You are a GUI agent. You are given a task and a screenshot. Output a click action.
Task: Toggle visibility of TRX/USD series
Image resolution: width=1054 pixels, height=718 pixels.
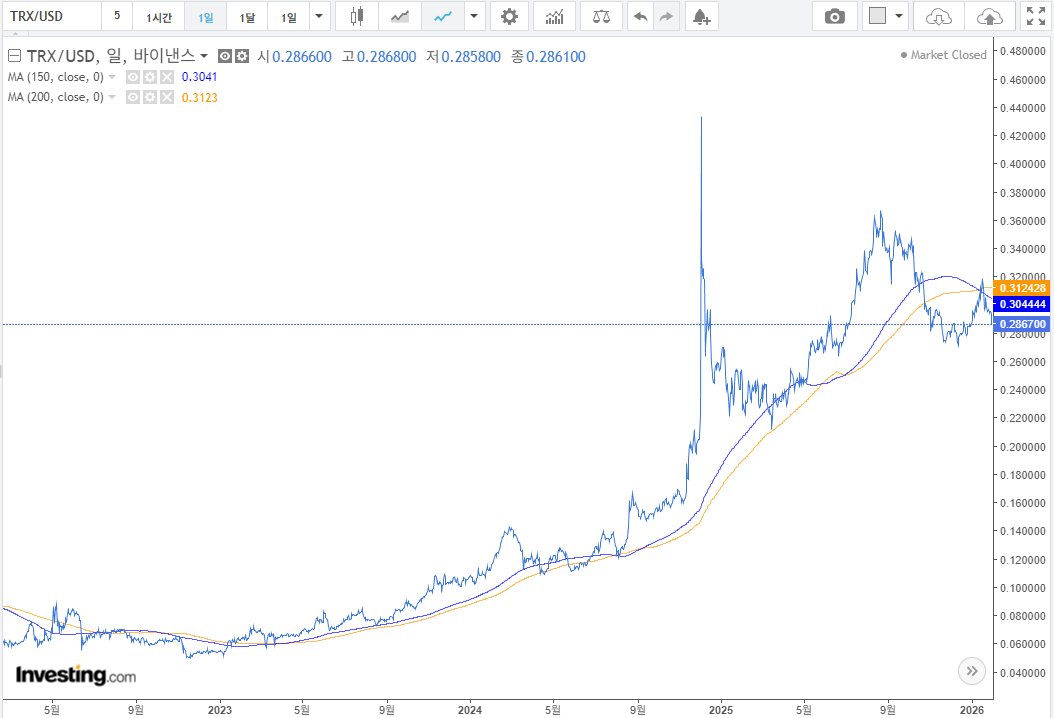(225, 56)
